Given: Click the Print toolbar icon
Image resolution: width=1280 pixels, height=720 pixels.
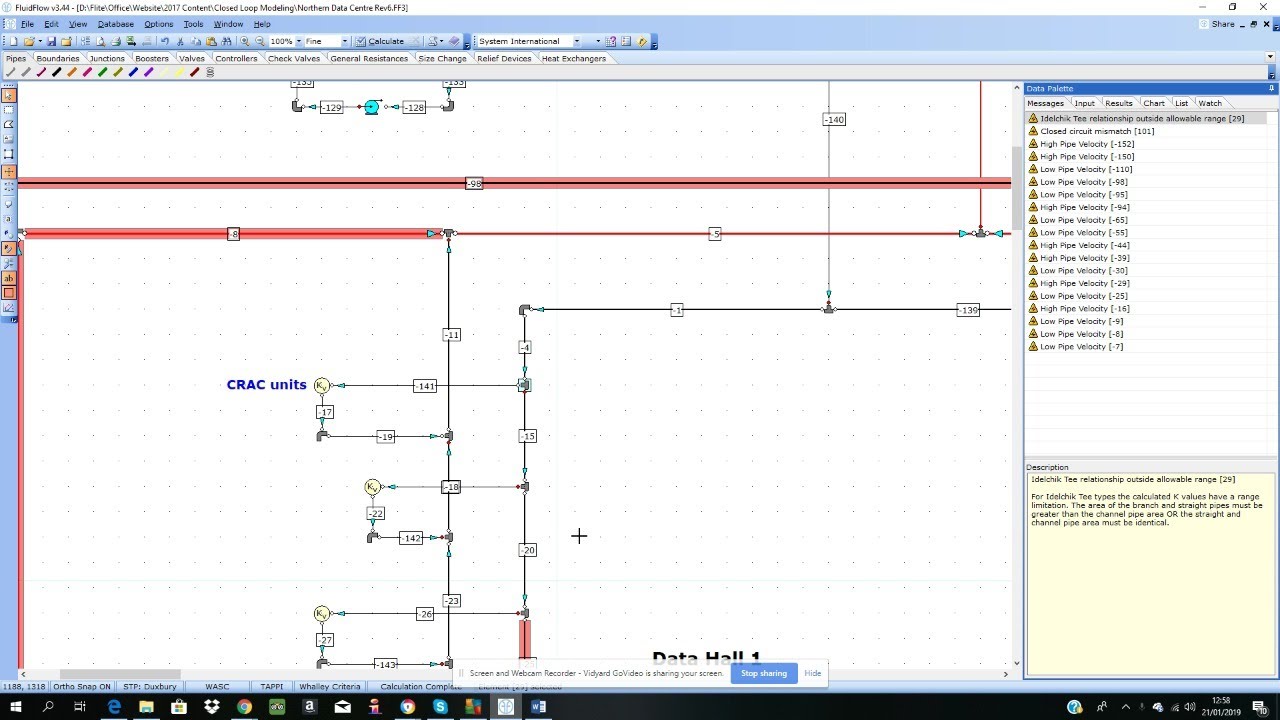Looking at the screenshot, I should 116,41.
